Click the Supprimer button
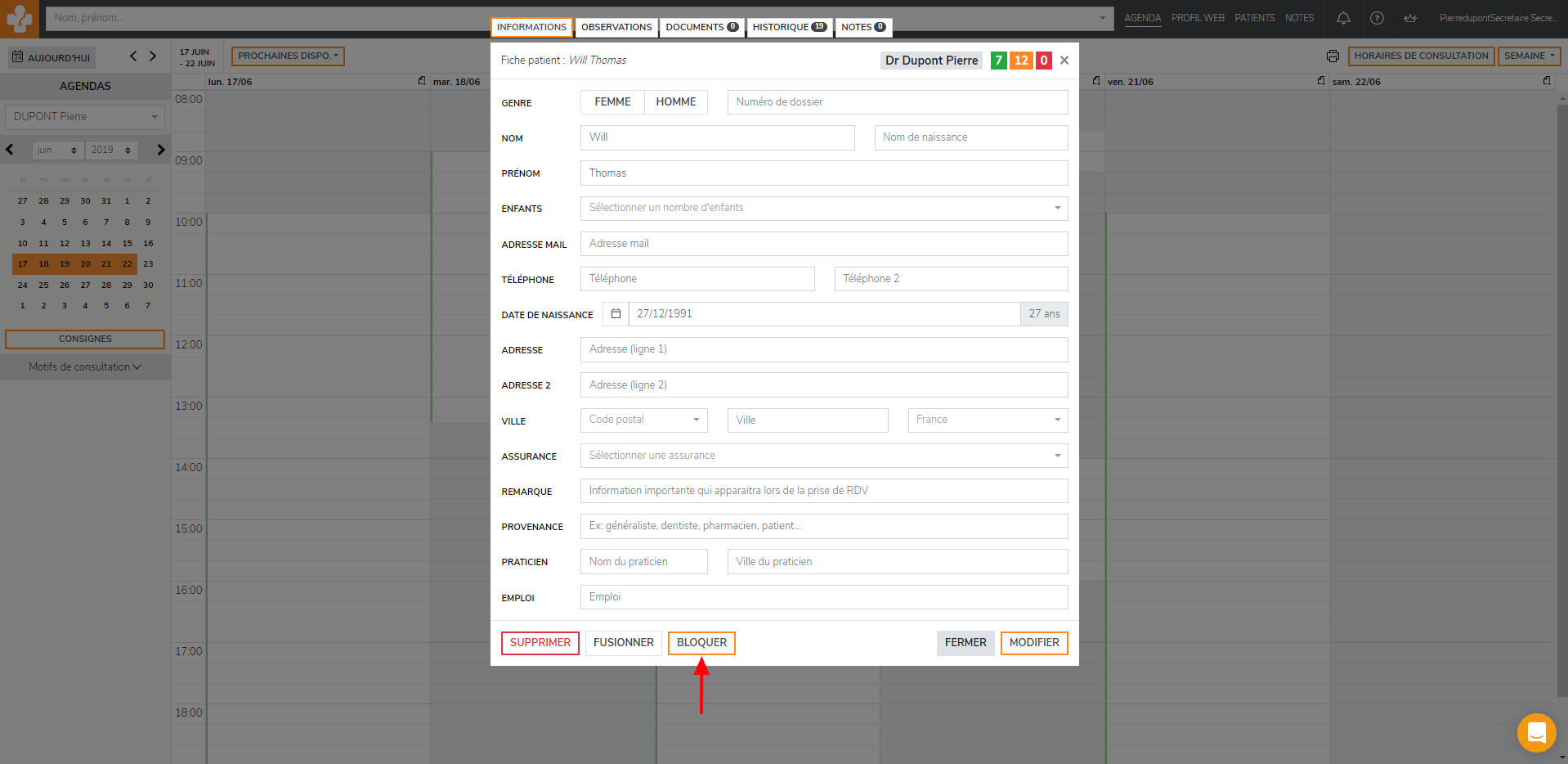 coord(540,643)
